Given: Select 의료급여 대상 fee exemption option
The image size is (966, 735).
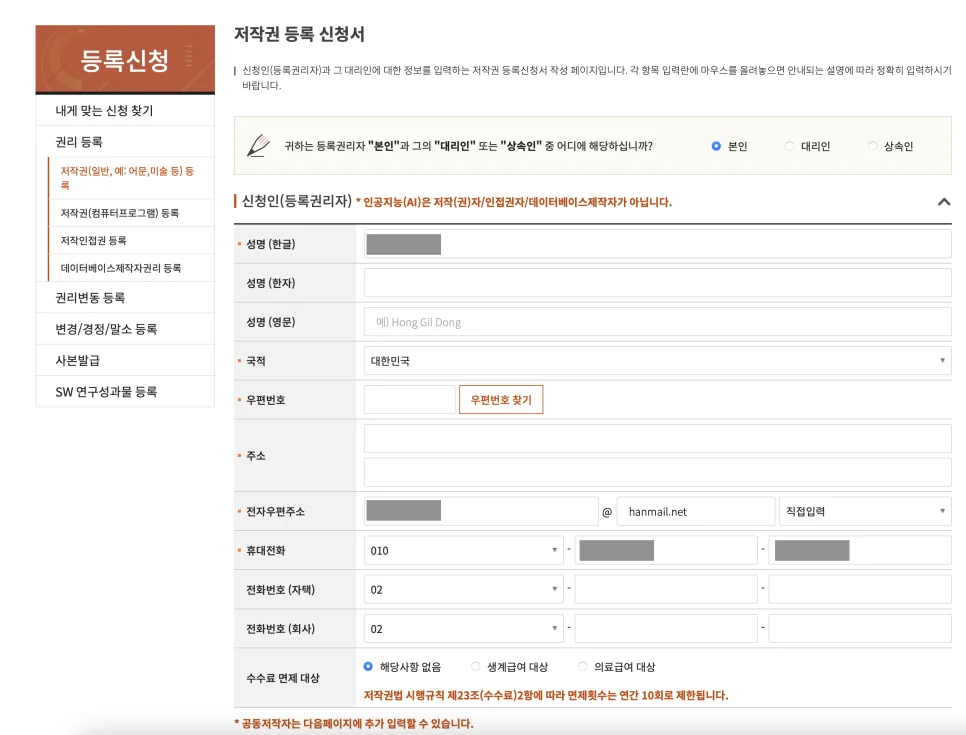Looking at the screenshot, I should coord(583,667).
